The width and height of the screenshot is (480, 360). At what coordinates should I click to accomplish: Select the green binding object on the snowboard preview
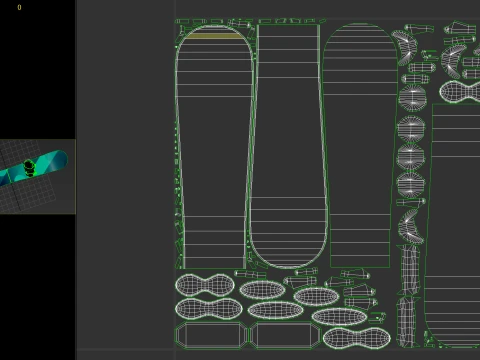29,168
